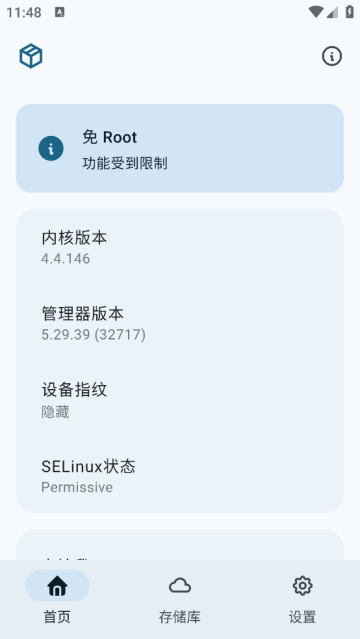
Task: Open the cloud repository icon
Action: (180, 586)
